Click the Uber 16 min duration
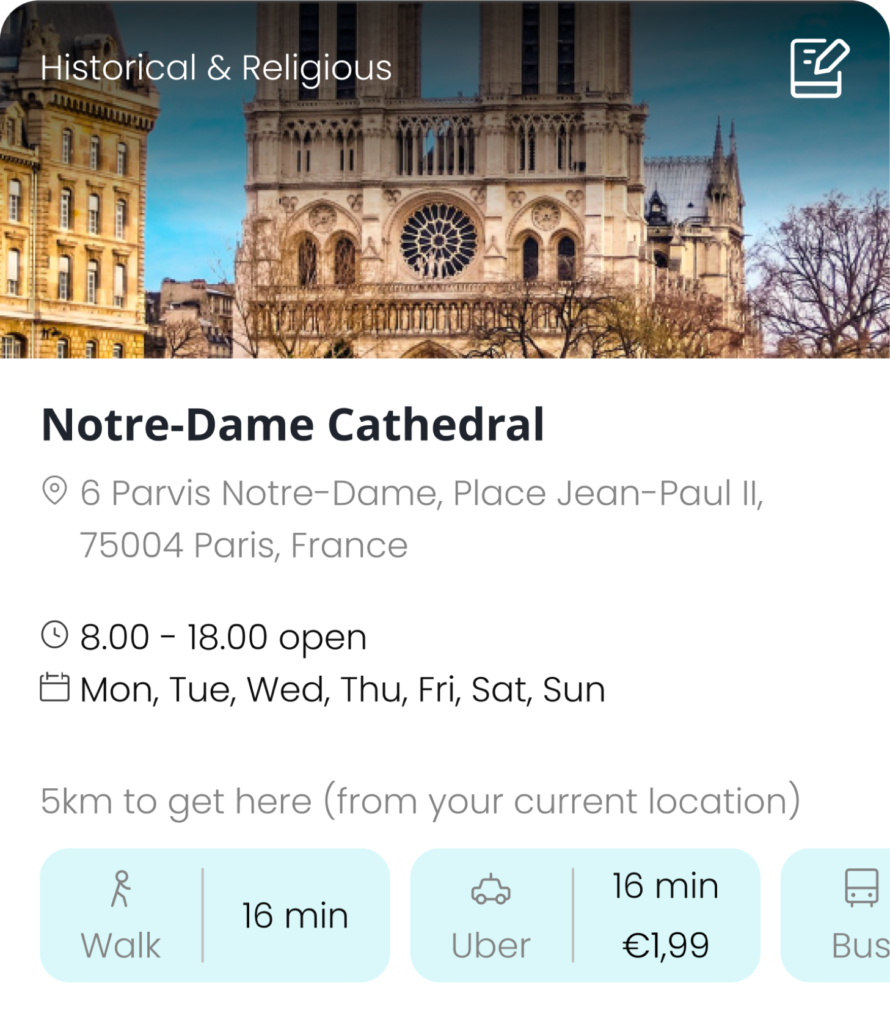 665,886
